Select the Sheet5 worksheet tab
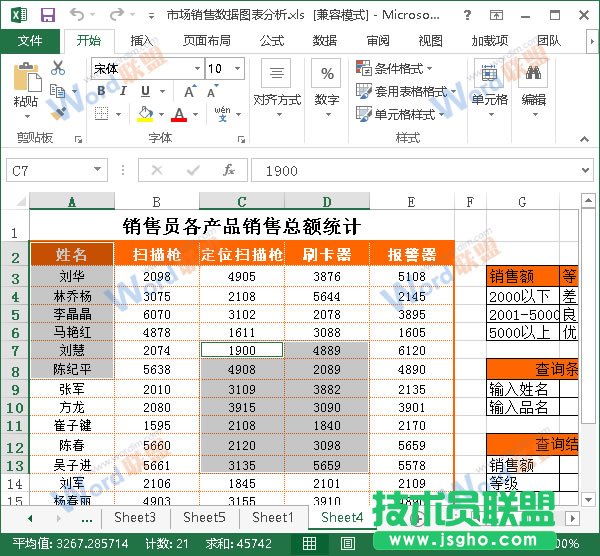The image size is (600, 556). pyautogui.click(x=204, y=518)
